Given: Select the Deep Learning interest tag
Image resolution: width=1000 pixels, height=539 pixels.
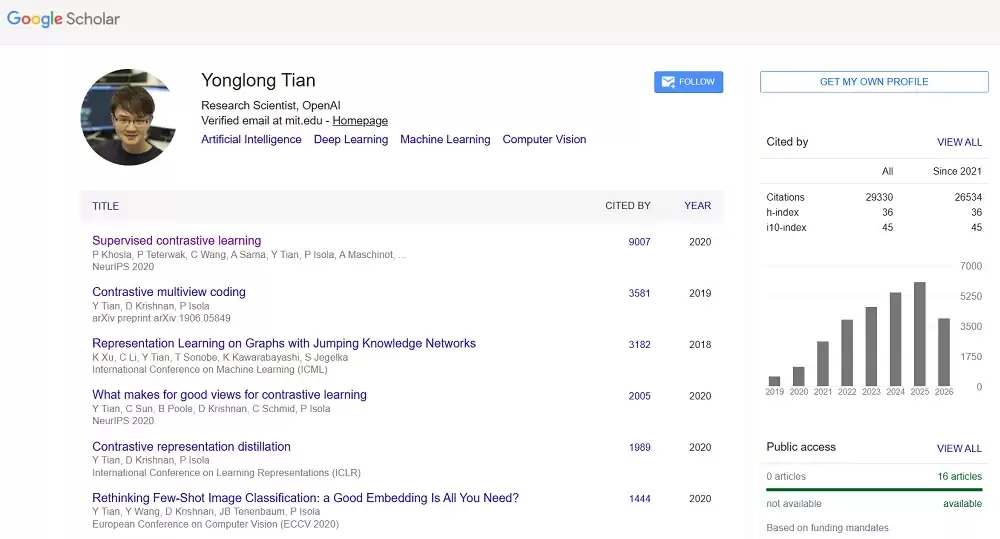Looking at the screenshot, I should coord(351,139).
